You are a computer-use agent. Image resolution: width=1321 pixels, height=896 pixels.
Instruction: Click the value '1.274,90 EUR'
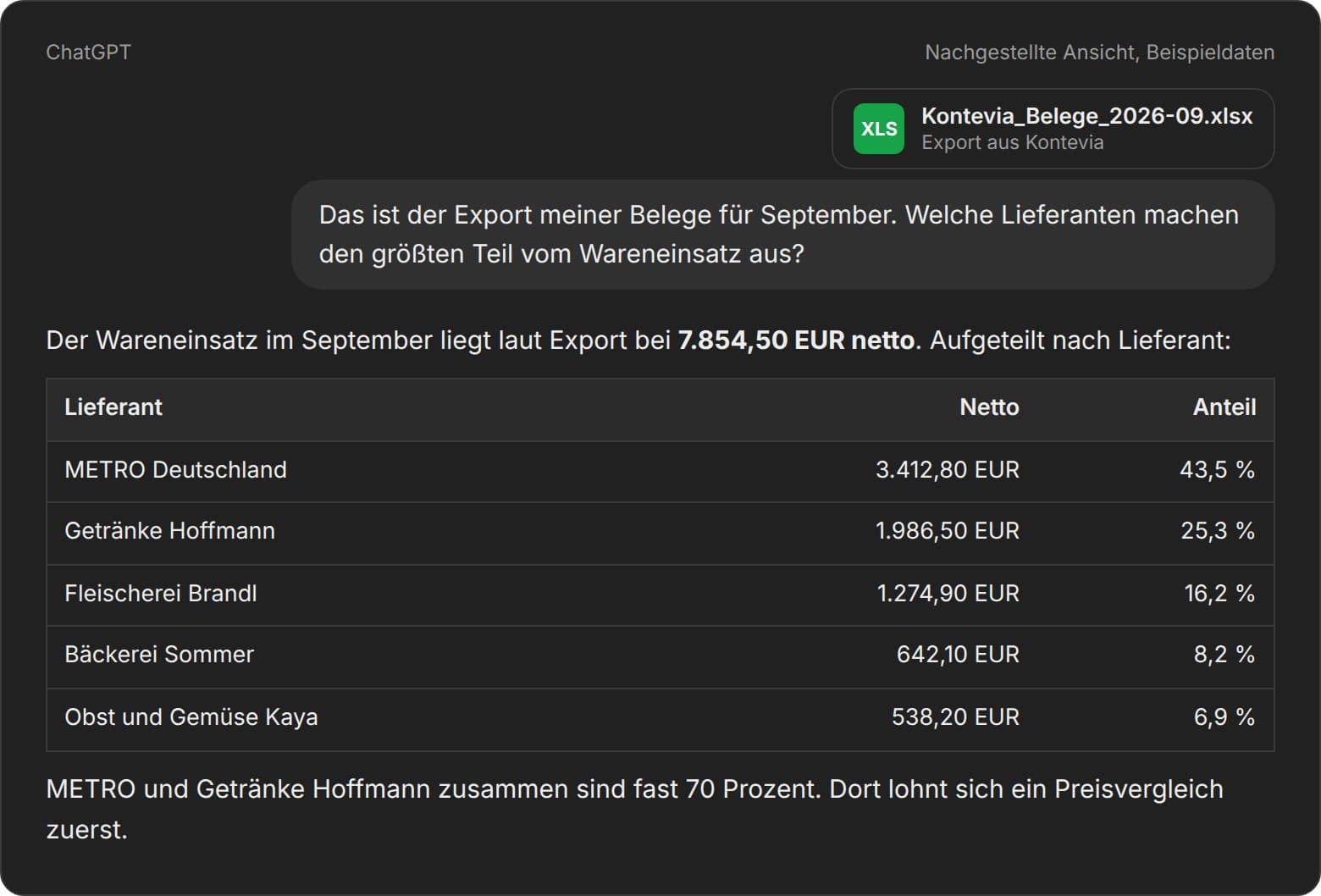948,594
